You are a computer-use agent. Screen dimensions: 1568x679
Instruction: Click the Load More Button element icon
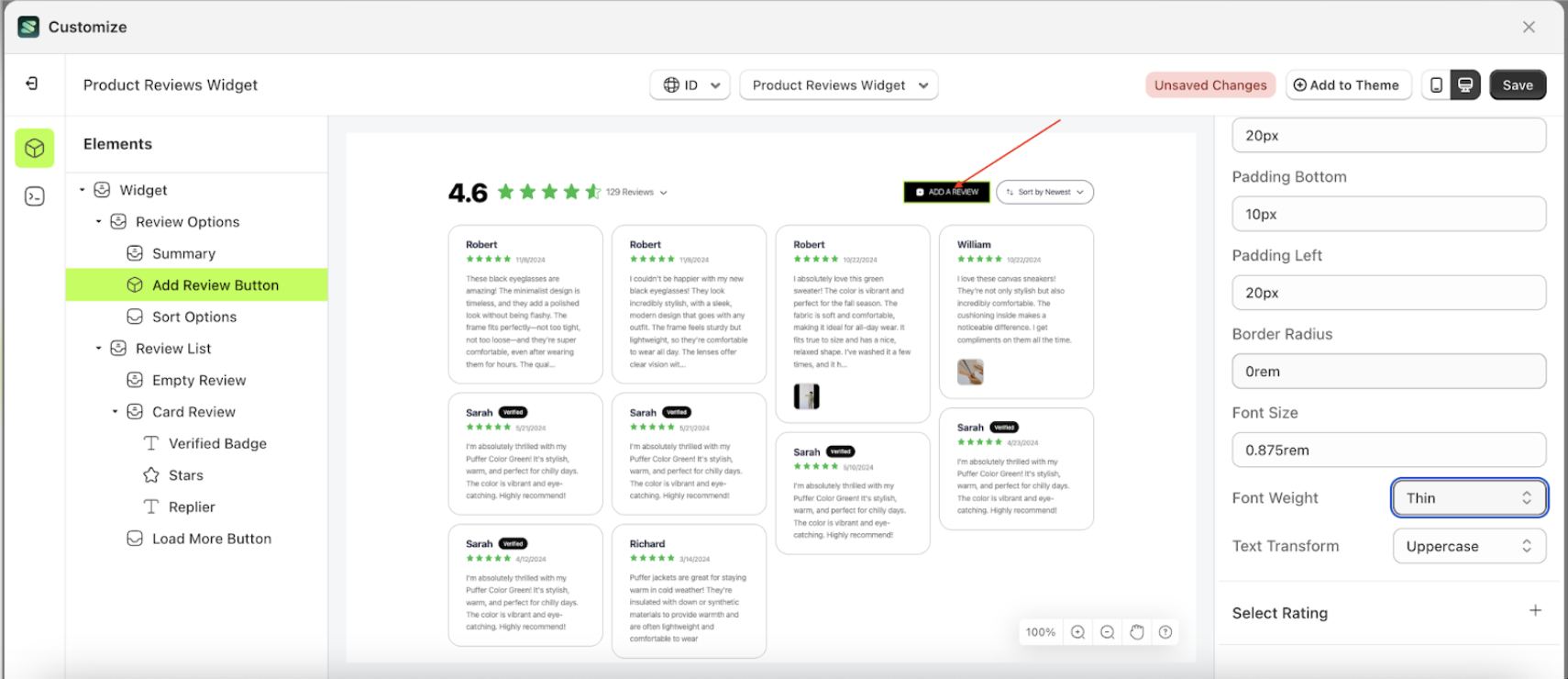[x=135, y=539]
